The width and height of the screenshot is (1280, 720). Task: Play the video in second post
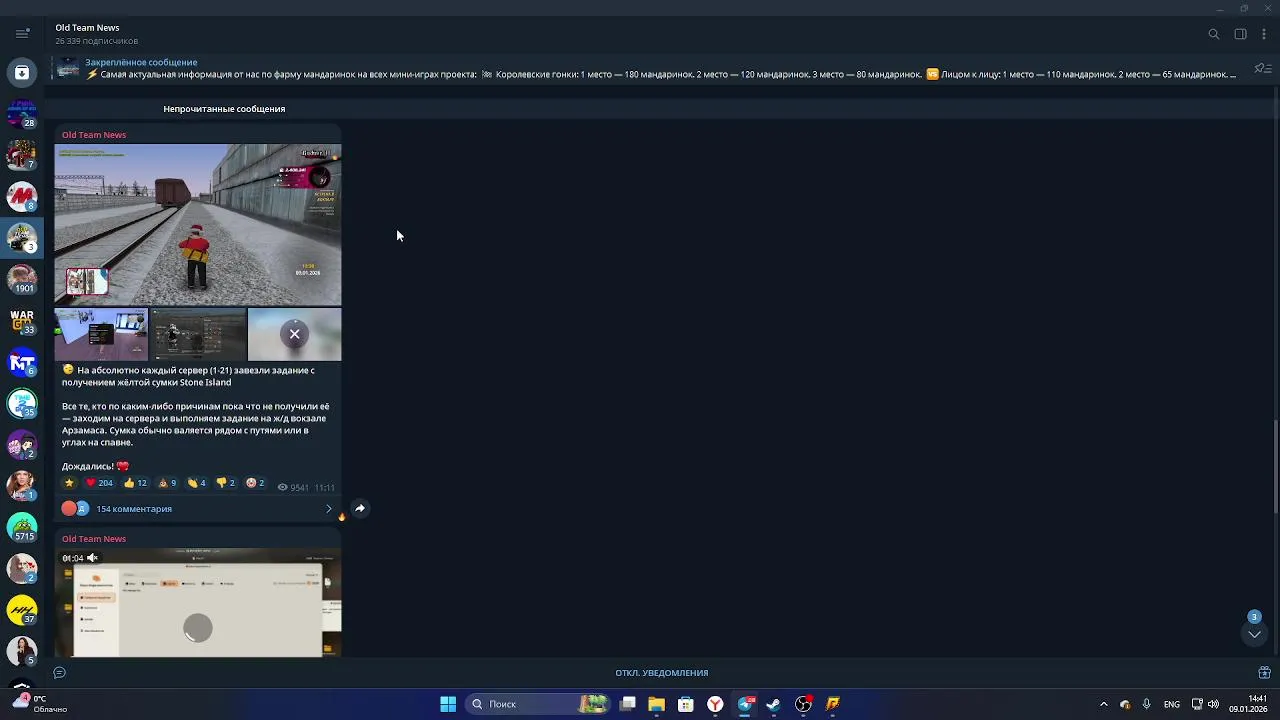click(x=198, y=628)
